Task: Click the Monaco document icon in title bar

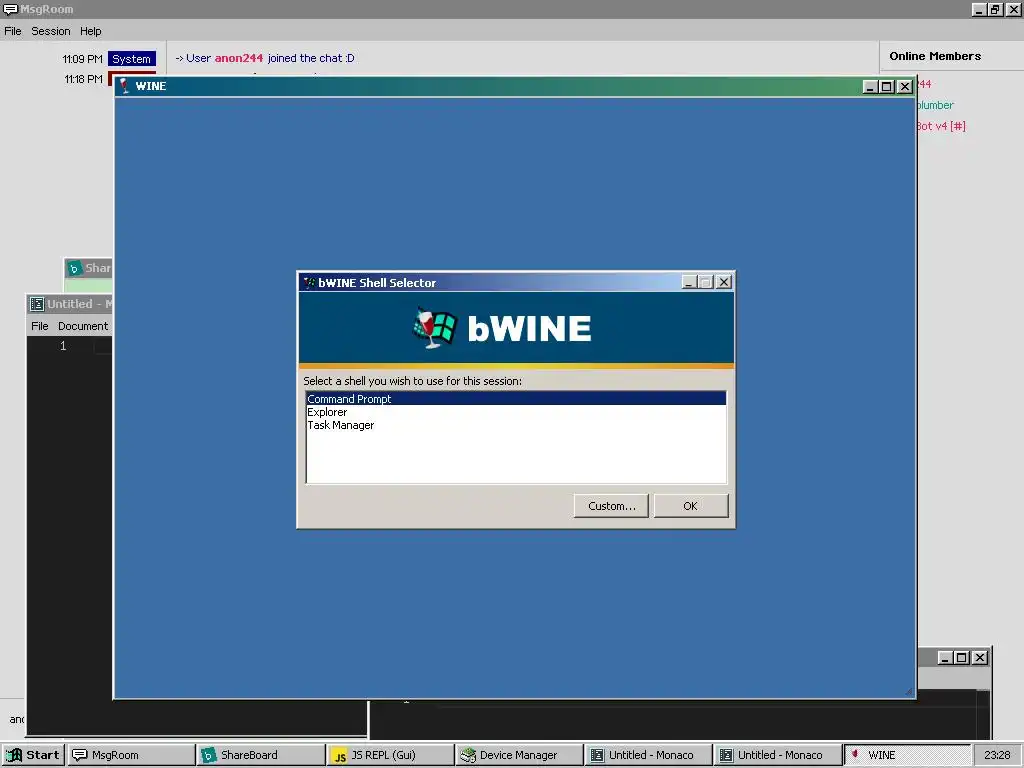Action: tap(37, 304)
